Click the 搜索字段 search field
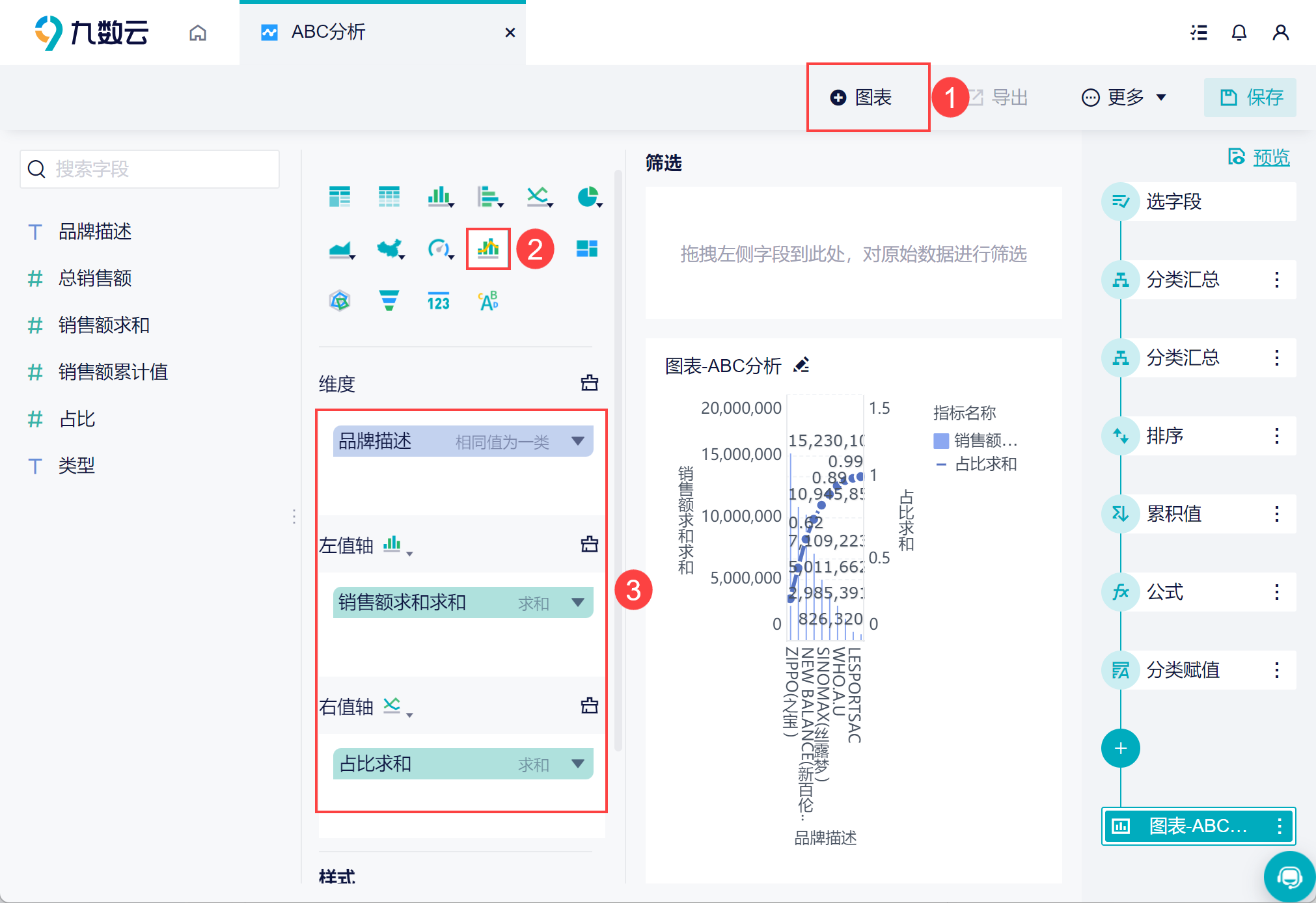Image resolution: width=1316 pixels, height=903 pixels. point(150,169)
